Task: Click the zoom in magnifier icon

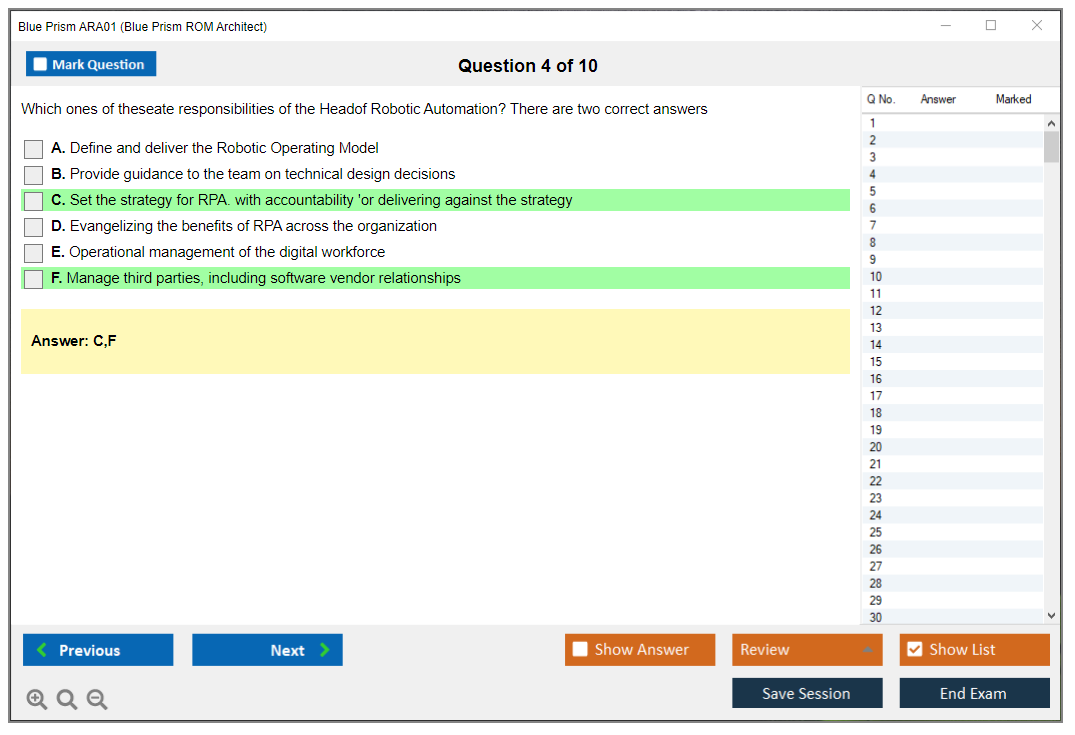Action: coord(37,700)
